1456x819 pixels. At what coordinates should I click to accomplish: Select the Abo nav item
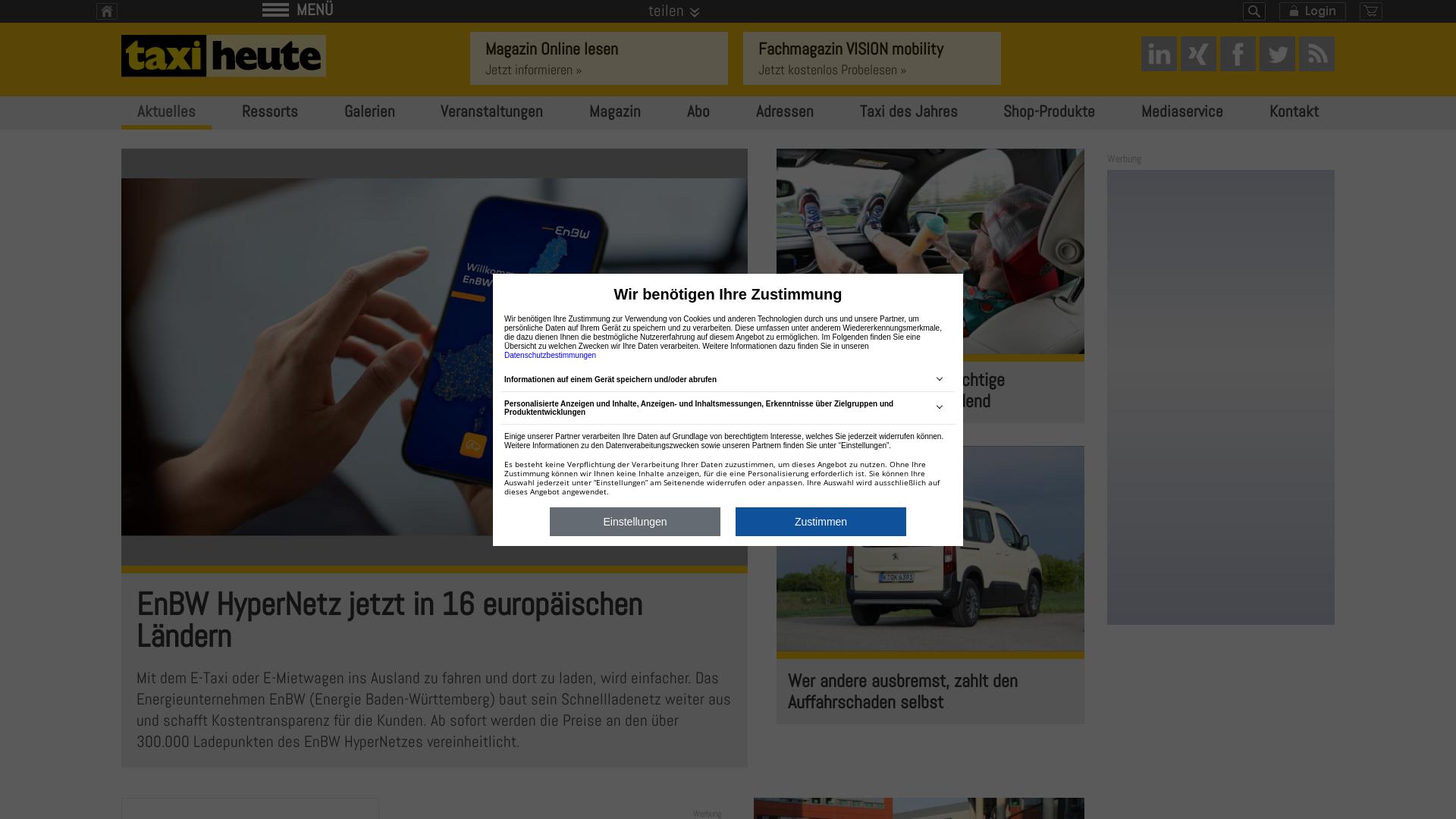[698, 112]
